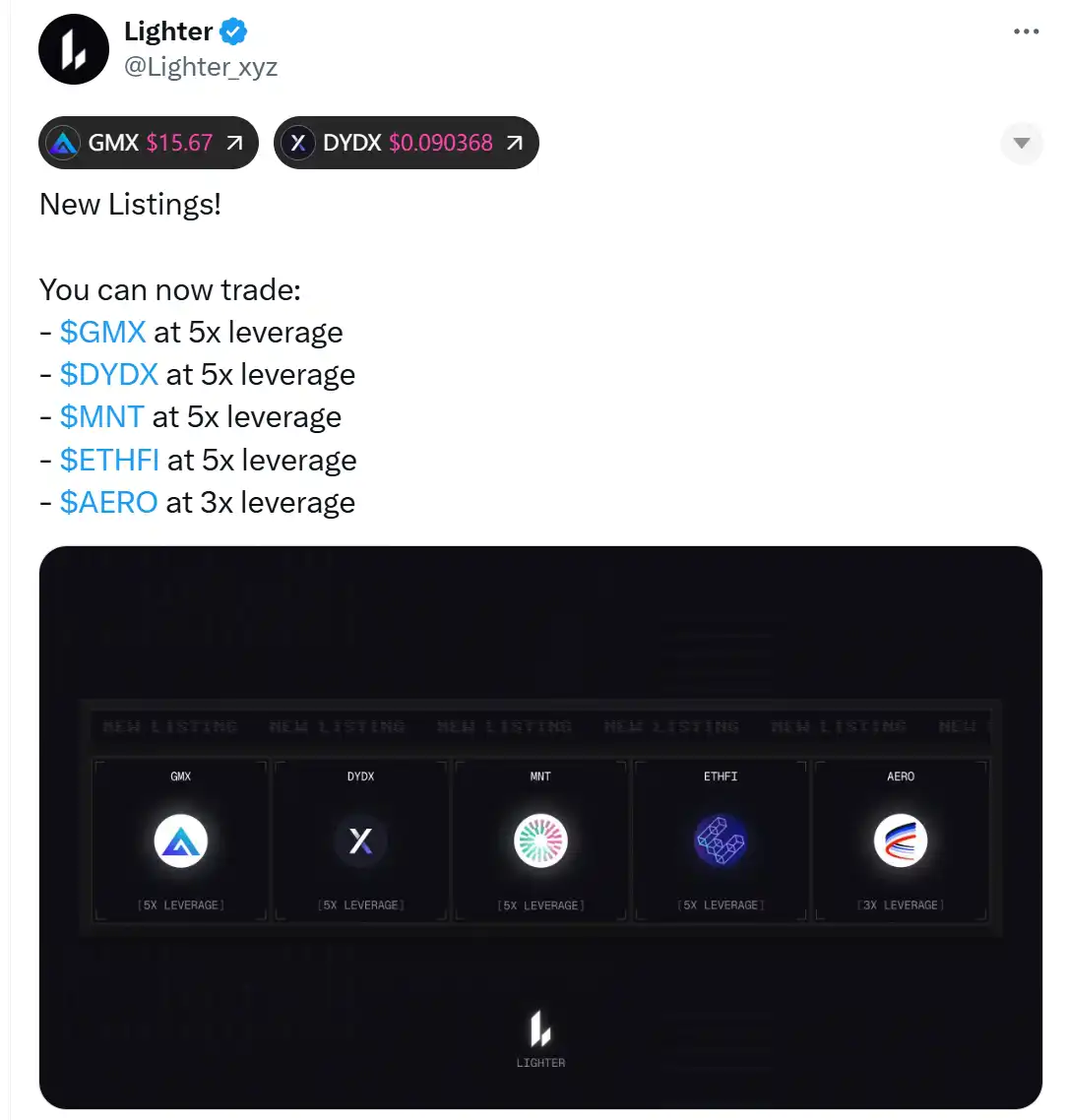Click the AERO token icon in image
Viewport: 1068px width, 1120px height.
(x=901, y=840)
